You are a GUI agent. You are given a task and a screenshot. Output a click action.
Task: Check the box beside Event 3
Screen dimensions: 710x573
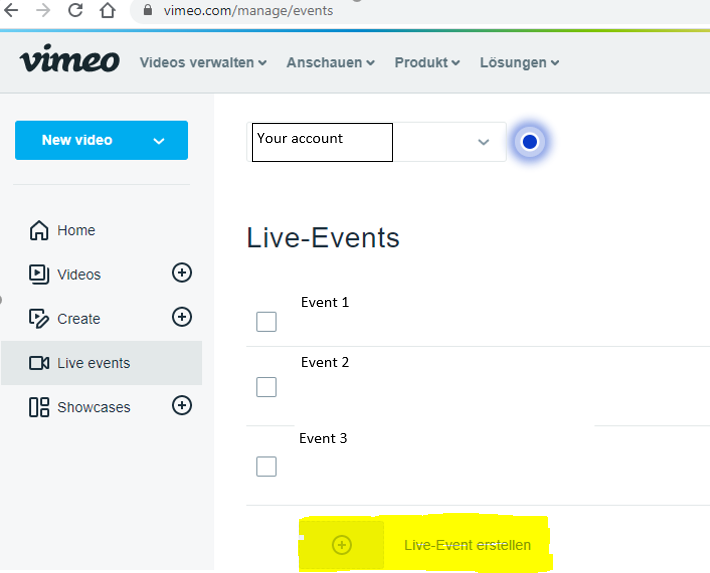[x=266, y=466]
